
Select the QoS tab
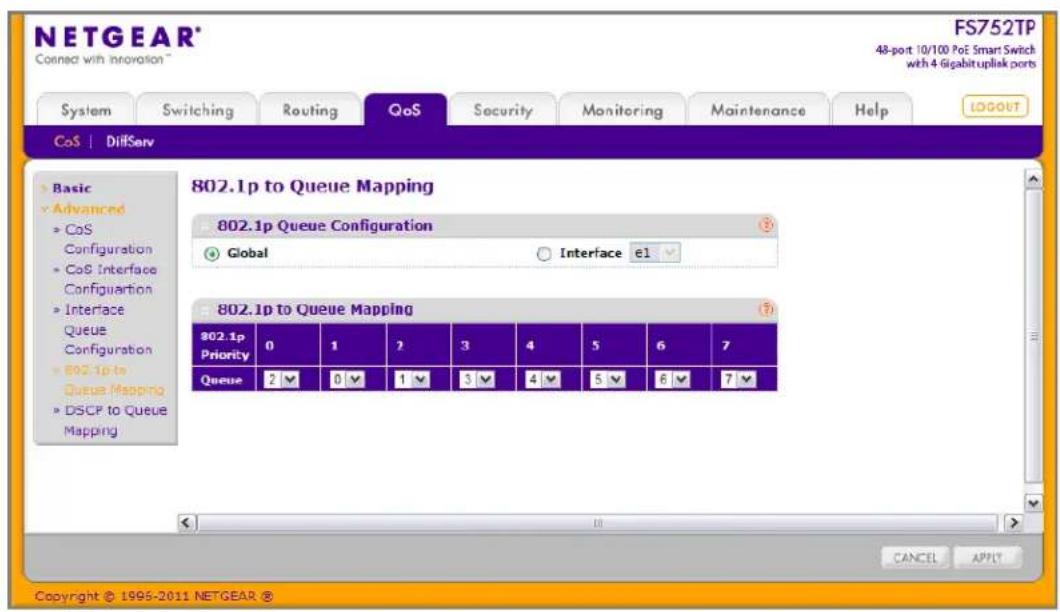pyautogui.click(x=405, y=110)
